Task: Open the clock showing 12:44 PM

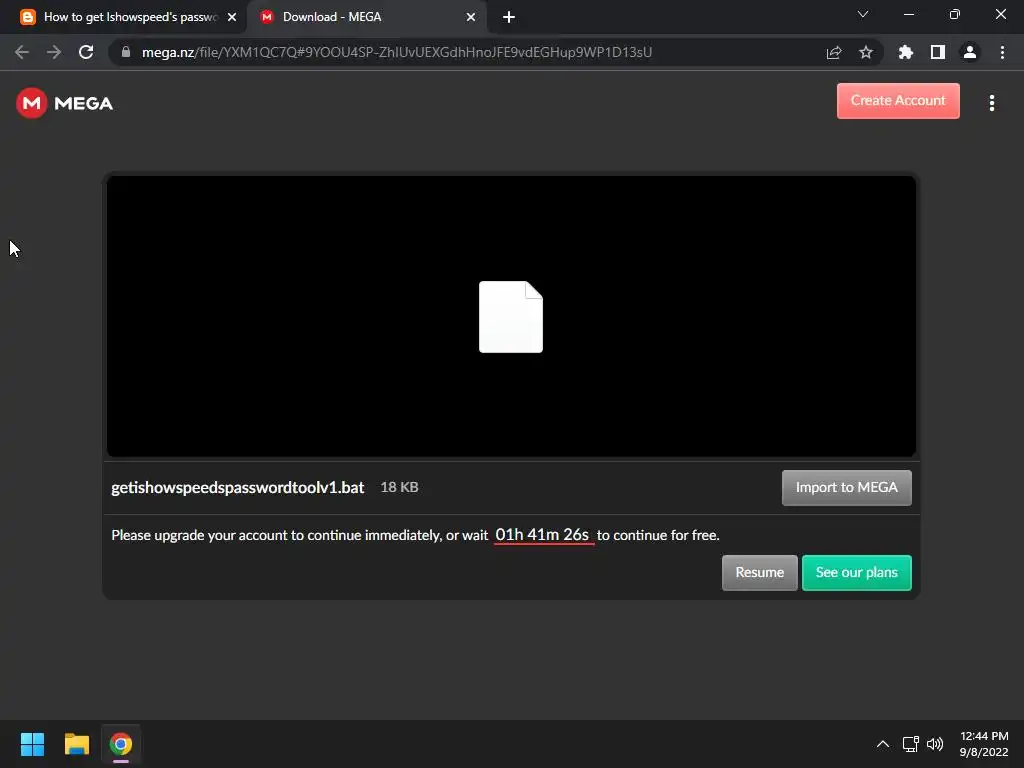Action: (x=984, y=744)
